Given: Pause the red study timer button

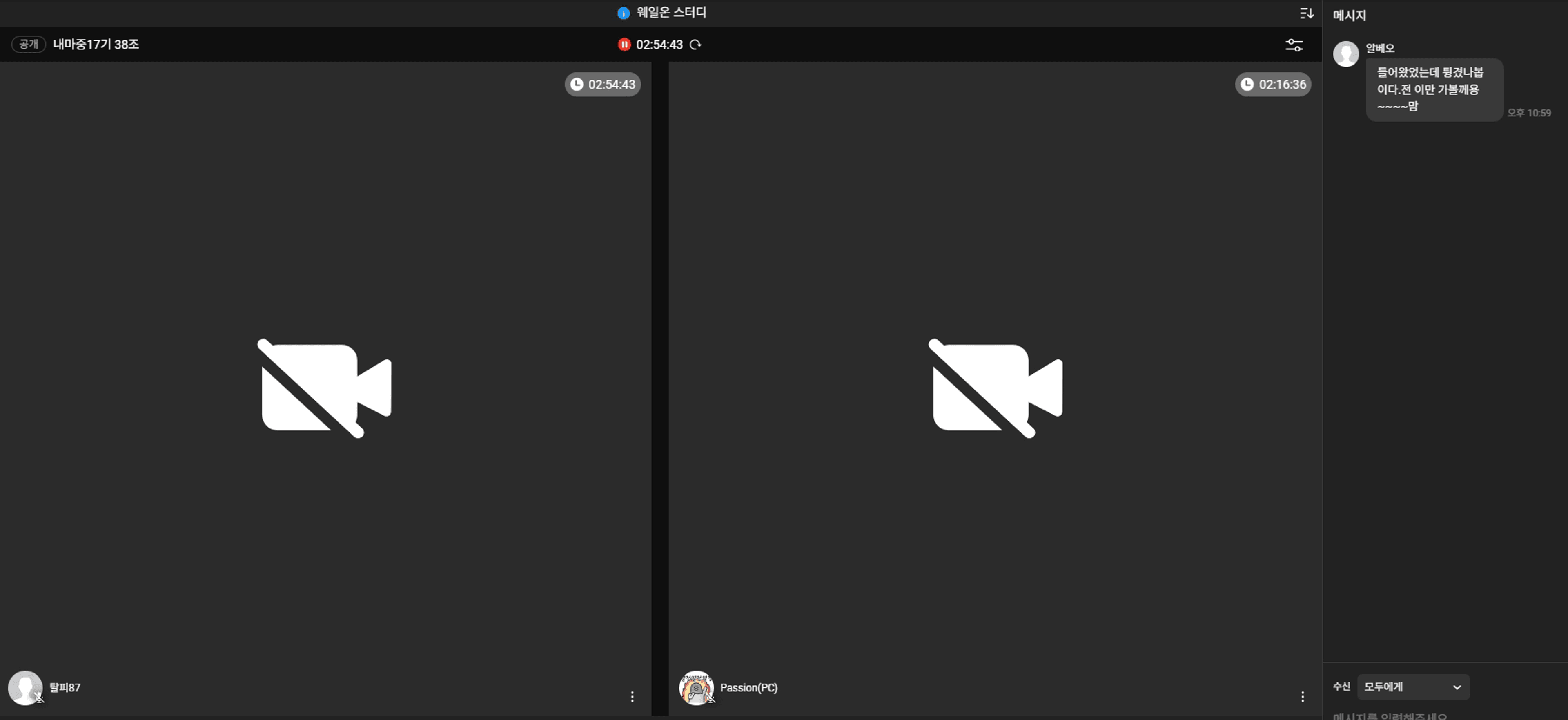Looking at the screenshot, I should [x=624, y=45].
